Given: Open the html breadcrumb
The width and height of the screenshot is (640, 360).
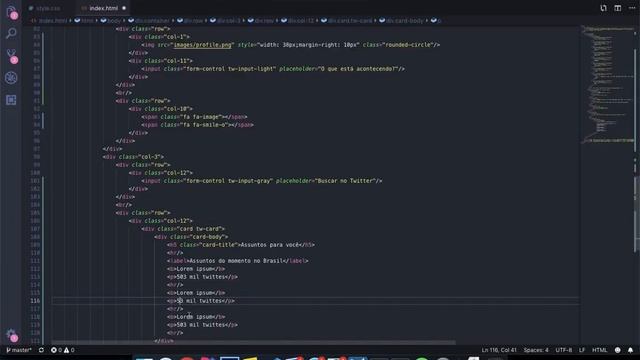Looking at the screenshot, I should [84, 20].
